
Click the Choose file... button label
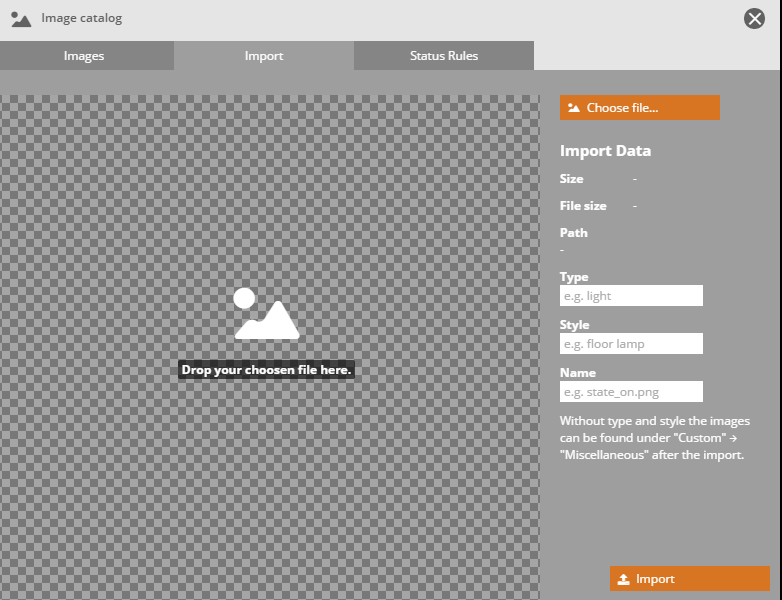tap(622, 108)
